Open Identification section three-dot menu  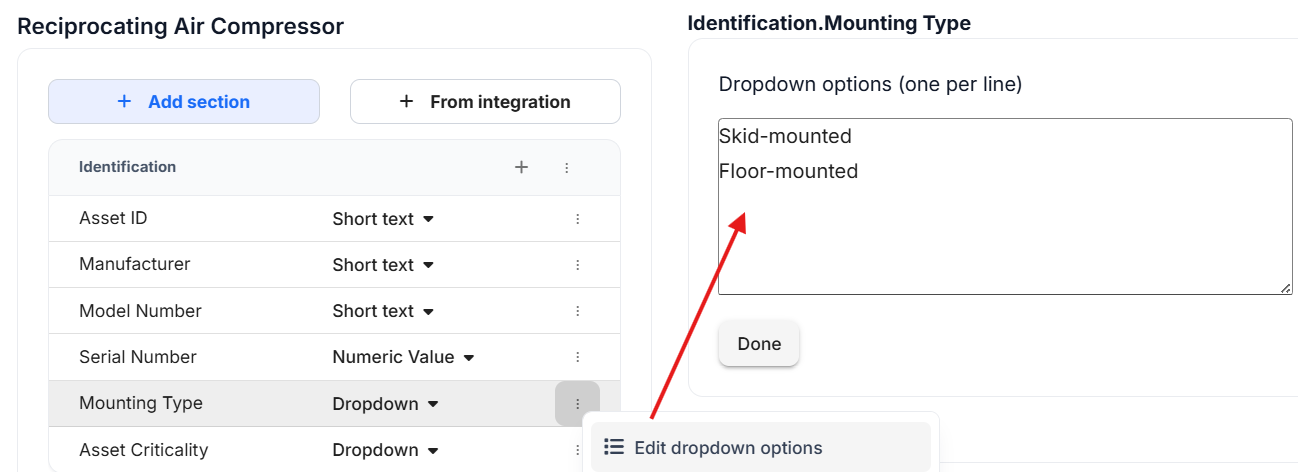[567, 168]
